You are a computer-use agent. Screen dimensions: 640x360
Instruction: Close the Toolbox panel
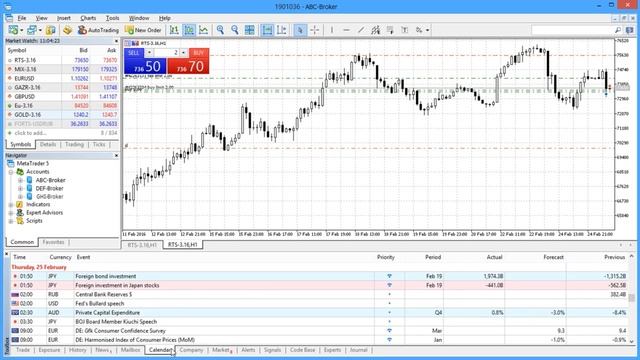point(7,254)
